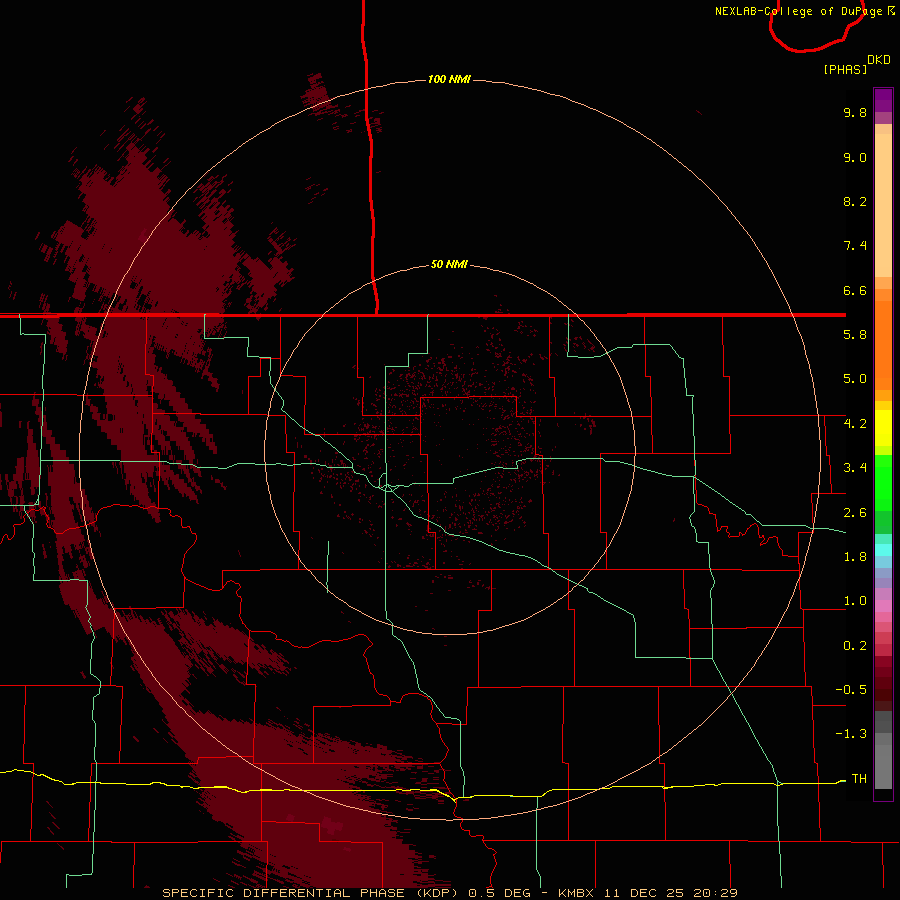
Task: Select the 1.0 scale value
Action: tap(855, 601)
